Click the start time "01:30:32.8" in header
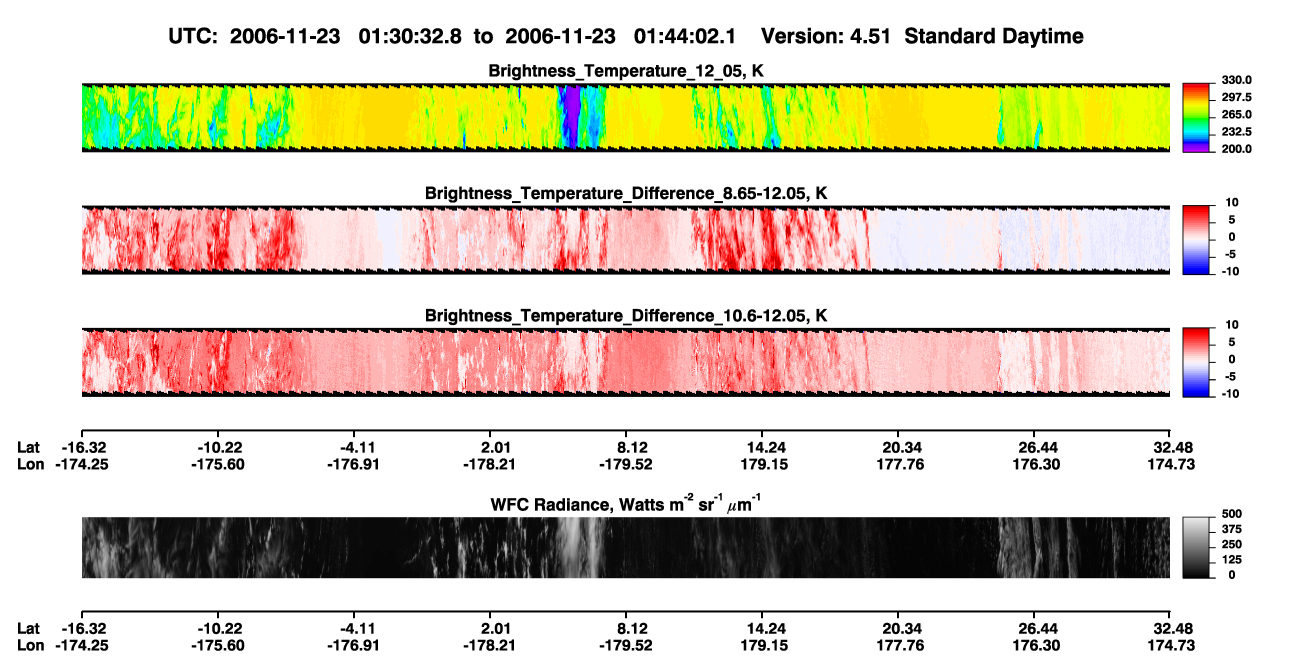This screenshot has height=667, width=1300. point(410,36)
